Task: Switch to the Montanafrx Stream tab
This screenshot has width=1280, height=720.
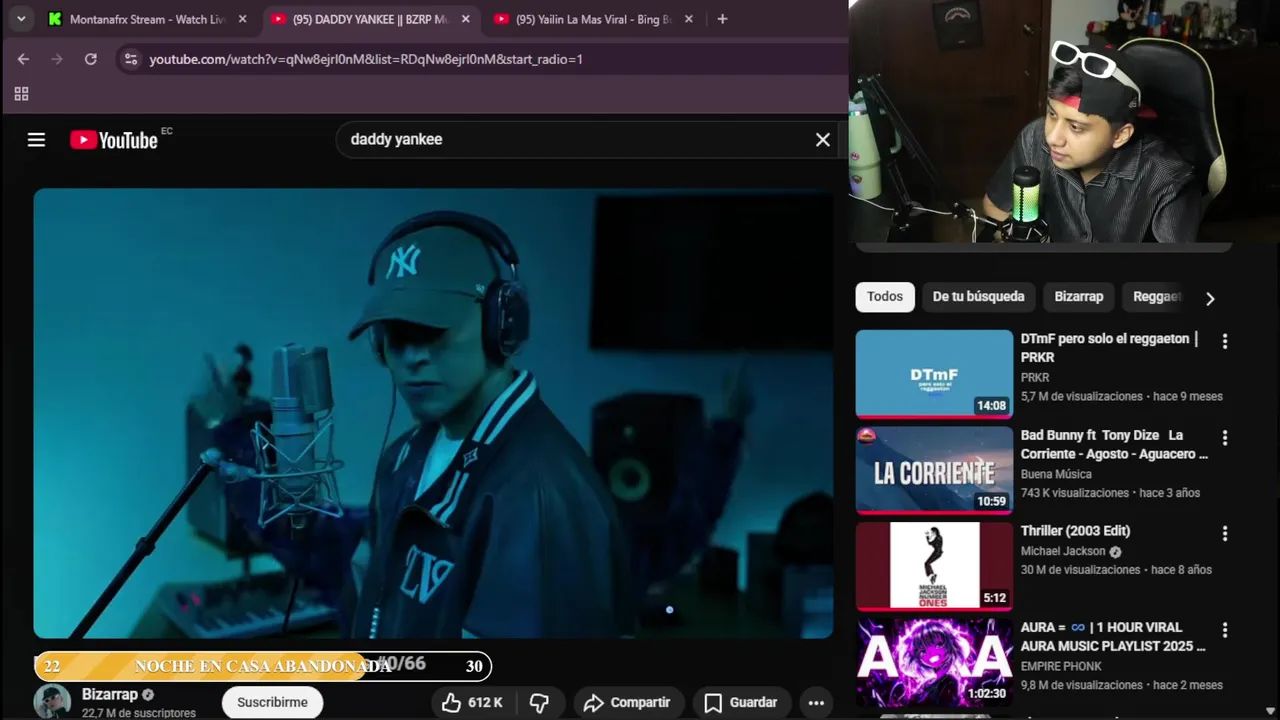Action: pos(147,19)
